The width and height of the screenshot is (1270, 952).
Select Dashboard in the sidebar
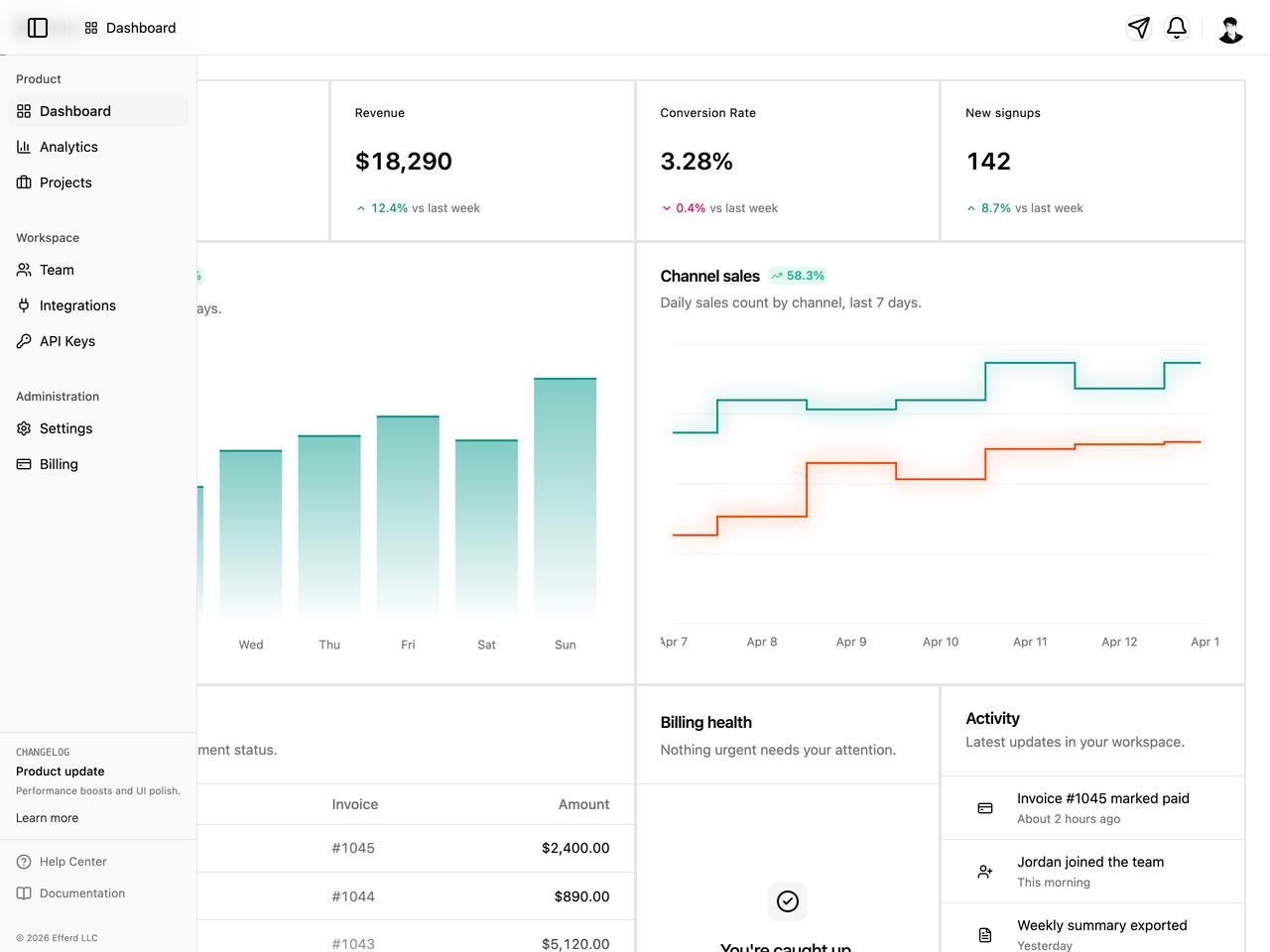point(98,111)
